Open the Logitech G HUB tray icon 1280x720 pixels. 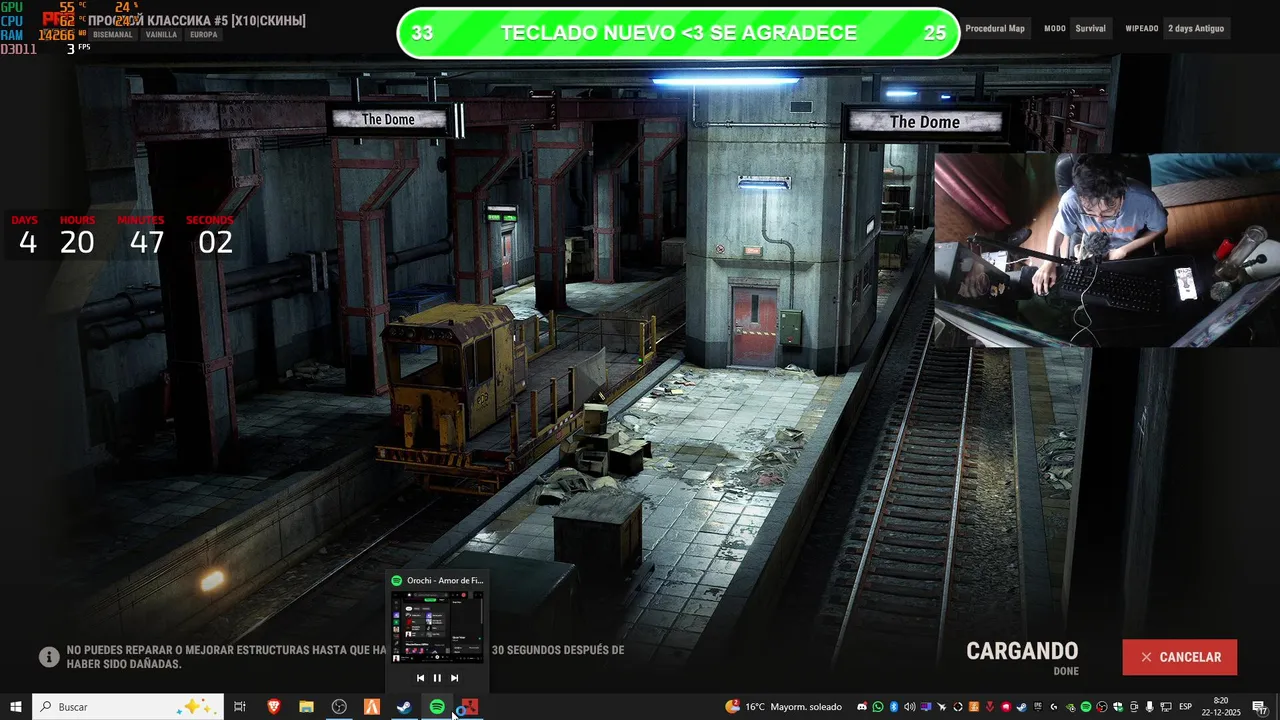coord(1054,707)
